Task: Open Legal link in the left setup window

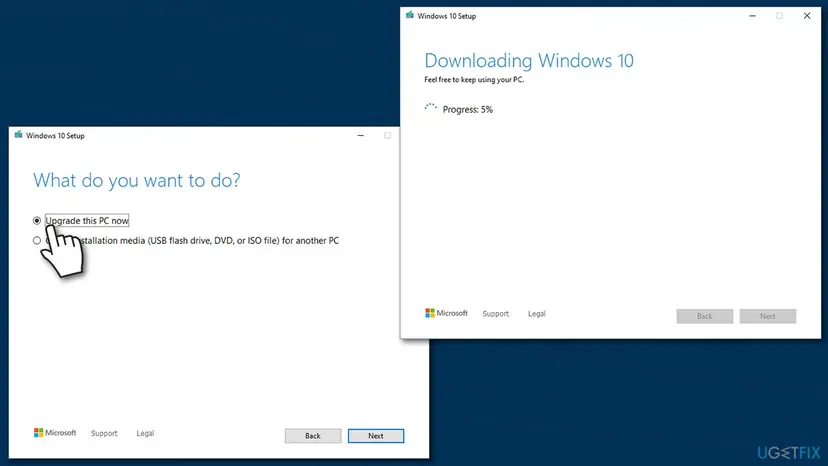Action: [145, 433]
